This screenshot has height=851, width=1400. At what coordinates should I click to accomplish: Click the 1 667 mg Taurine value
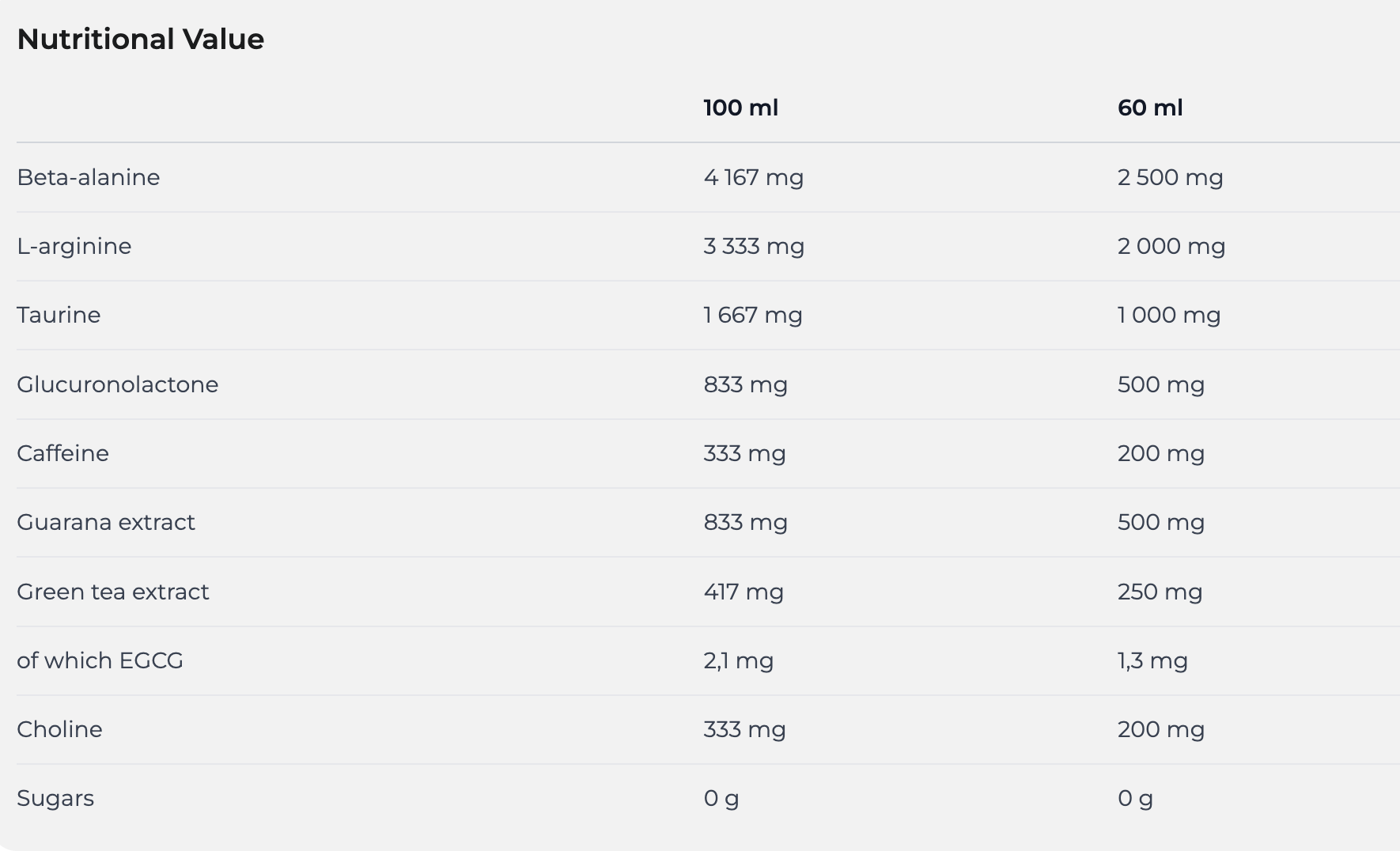tap(753, 315)
